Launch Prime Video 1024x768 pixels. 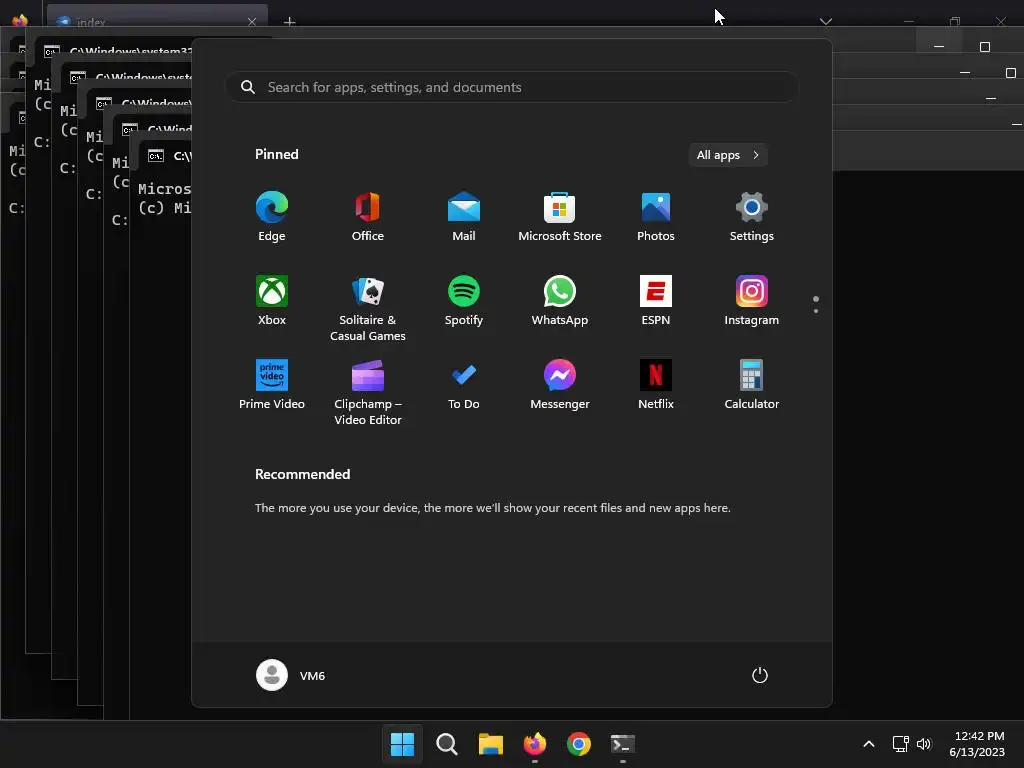(x=272, y=385)
